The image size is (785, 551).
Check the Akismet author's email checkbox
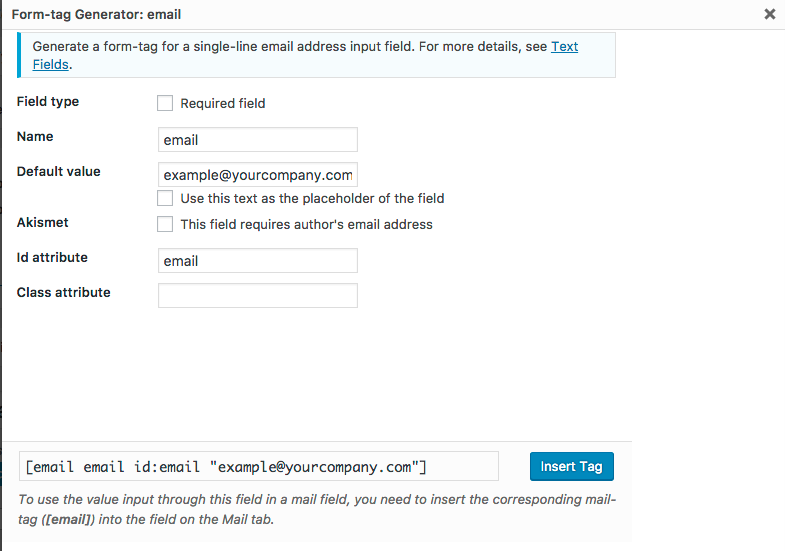165,224
